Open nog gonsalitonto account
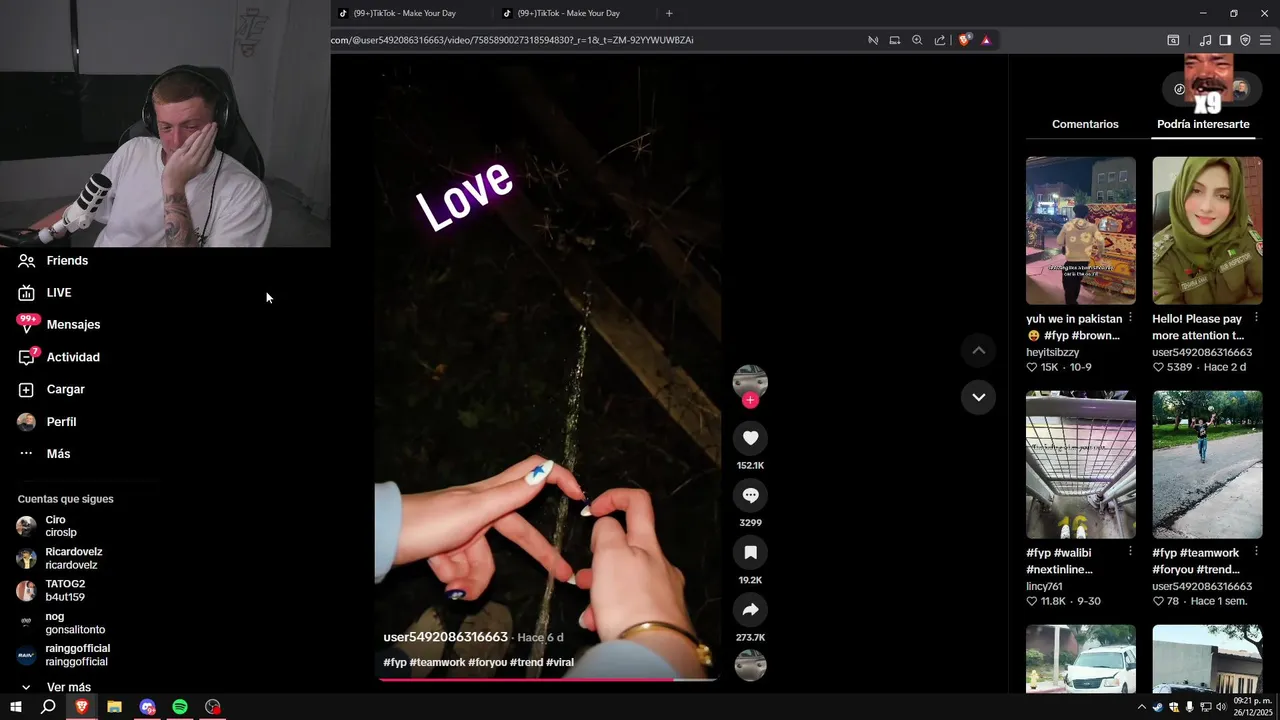 60,623
